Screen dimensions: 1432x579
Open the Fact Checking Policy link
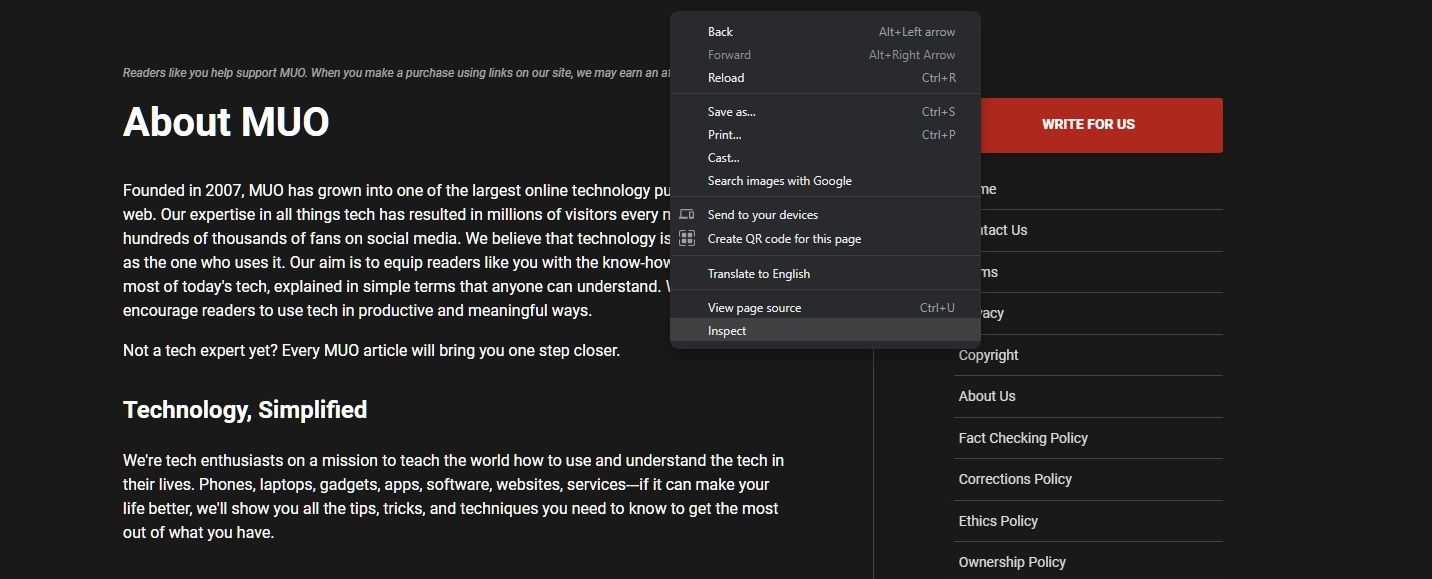pyautogui.click(x=1023, y=438)
